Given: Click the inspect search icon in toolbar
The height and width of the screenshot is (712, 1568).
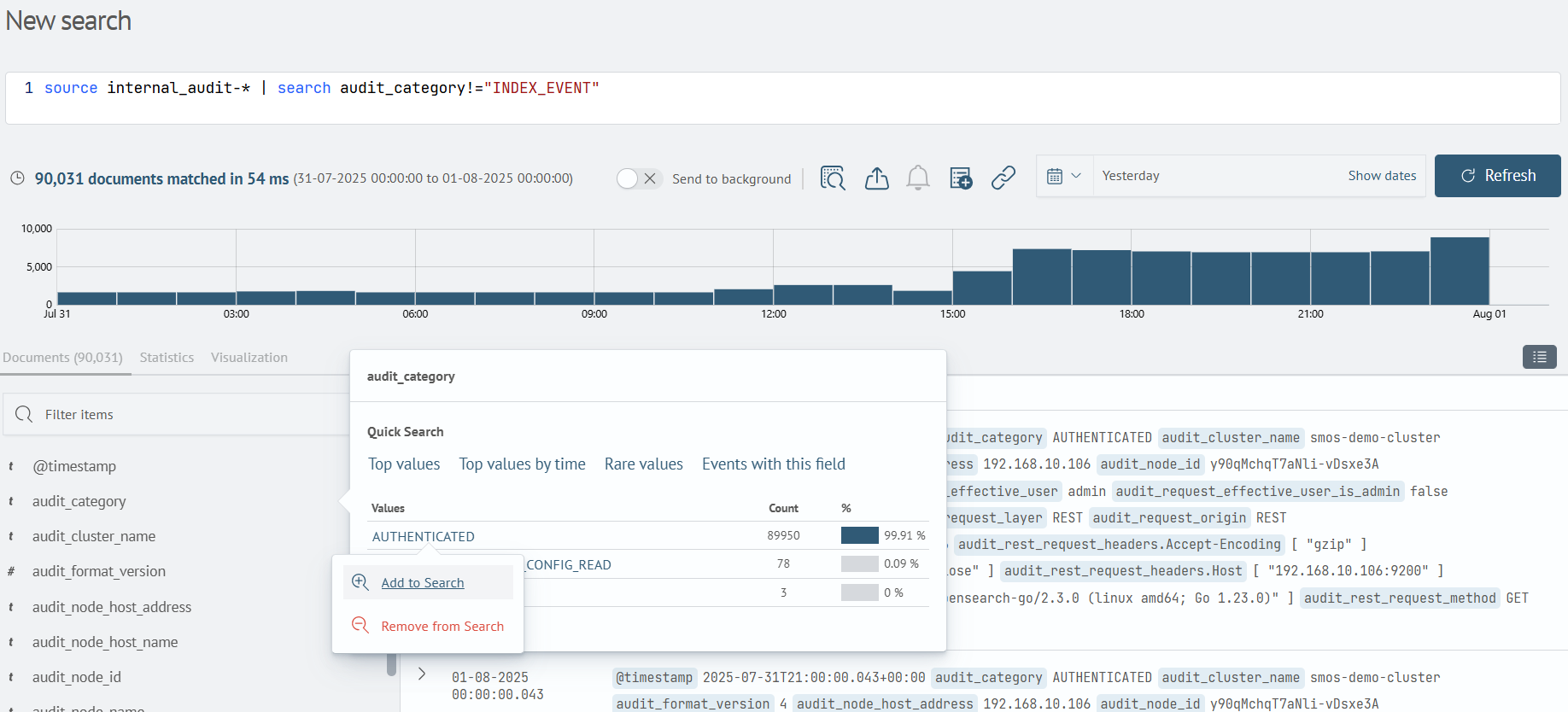Looking at the screenshot, I should tap(833, 178).
